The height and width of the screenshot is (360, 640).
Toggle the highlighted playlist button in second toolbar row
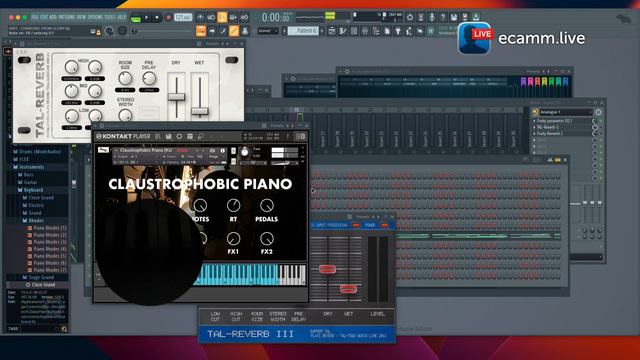tap(201, 31)
